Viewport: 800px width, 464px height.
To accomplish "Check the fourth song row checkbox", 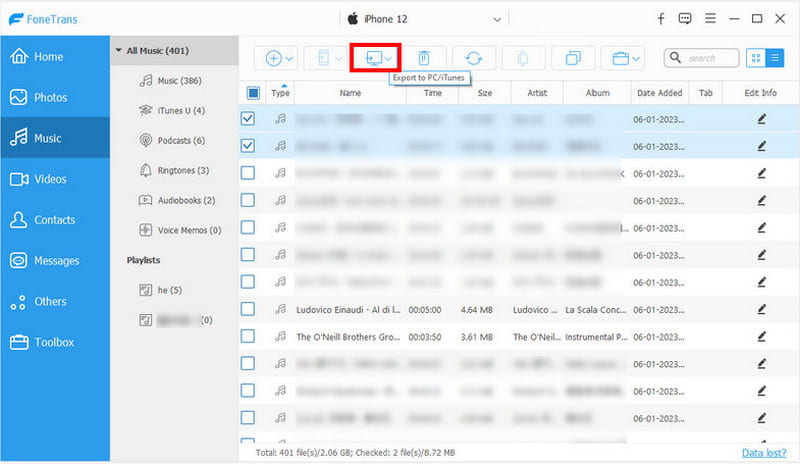I will click(x=248, y=200).
